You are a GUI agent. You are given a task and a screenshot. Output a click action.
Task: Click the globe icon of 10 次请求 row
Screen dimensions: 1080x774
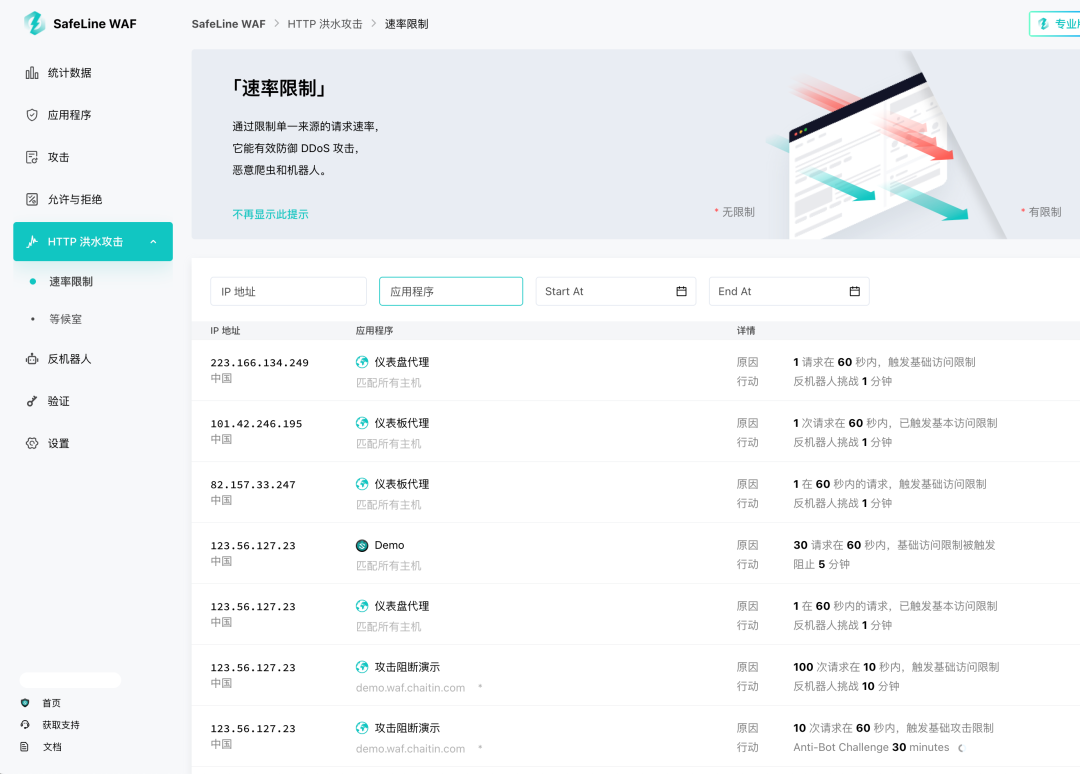(362, 728)
